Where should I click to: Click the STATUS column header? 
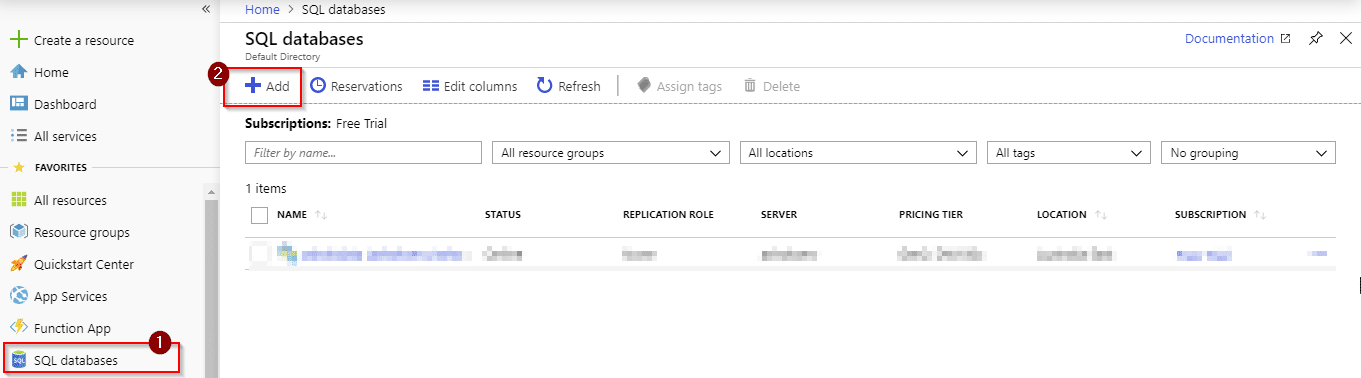point(503,215)
